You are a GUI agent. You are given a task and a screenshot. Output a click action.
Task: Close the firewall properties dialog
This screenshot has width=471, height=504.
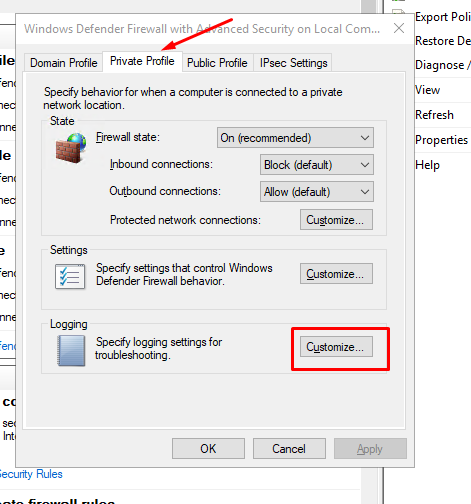(x=399, y=28)
